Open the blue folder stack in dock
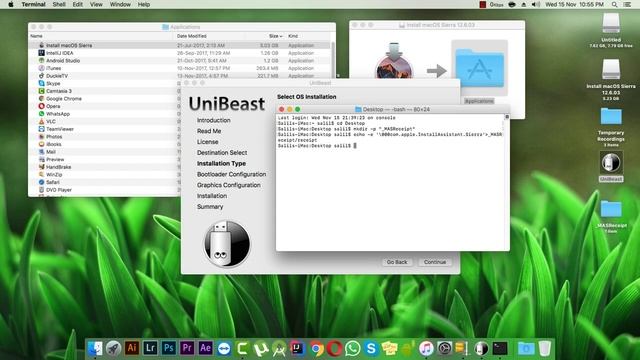This screenshot has width=640, height=360. (526, 349)
